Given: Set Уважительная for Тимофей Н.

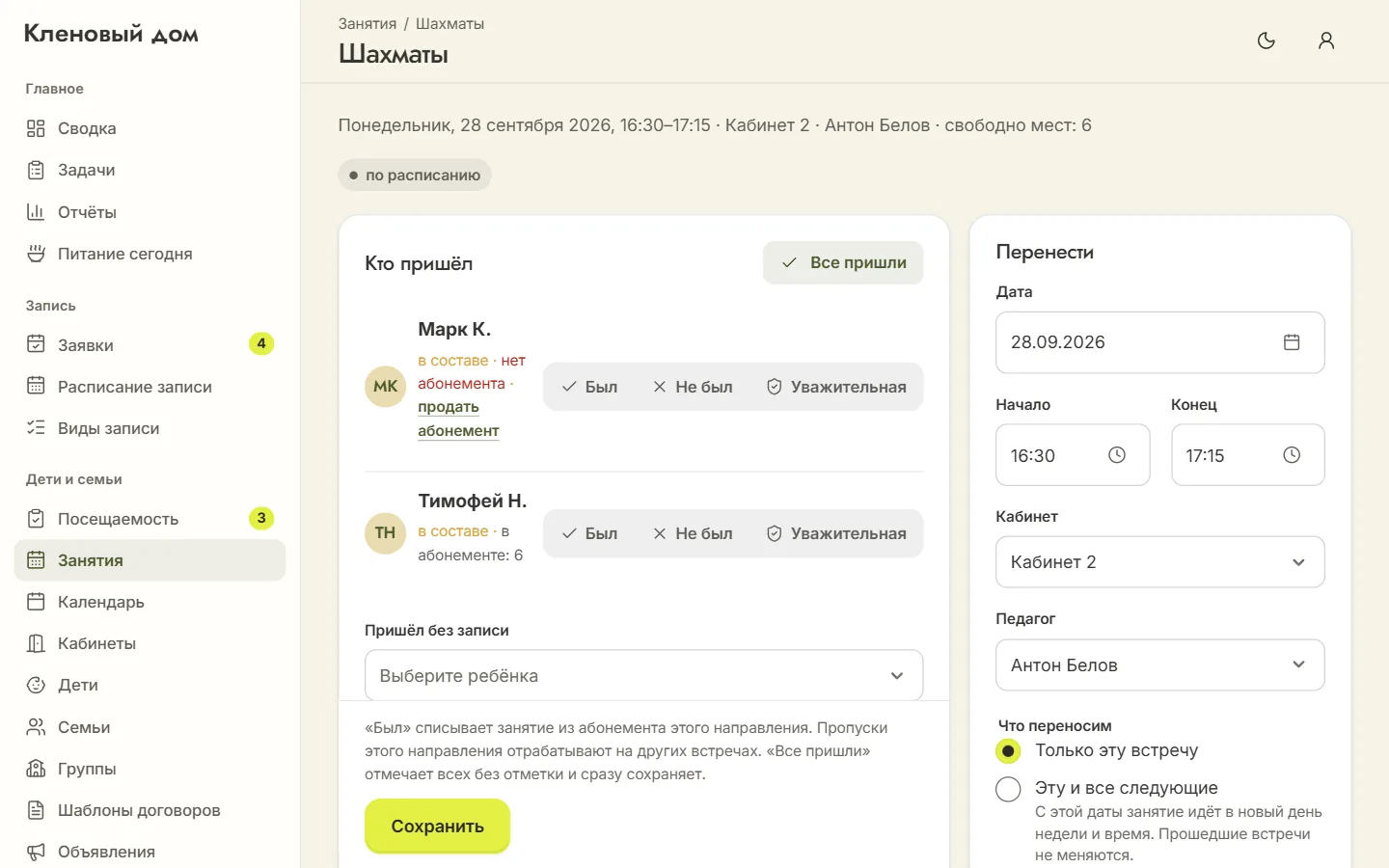Looking at the screenshot, I should pyautogui.click(x=836, y=533).
